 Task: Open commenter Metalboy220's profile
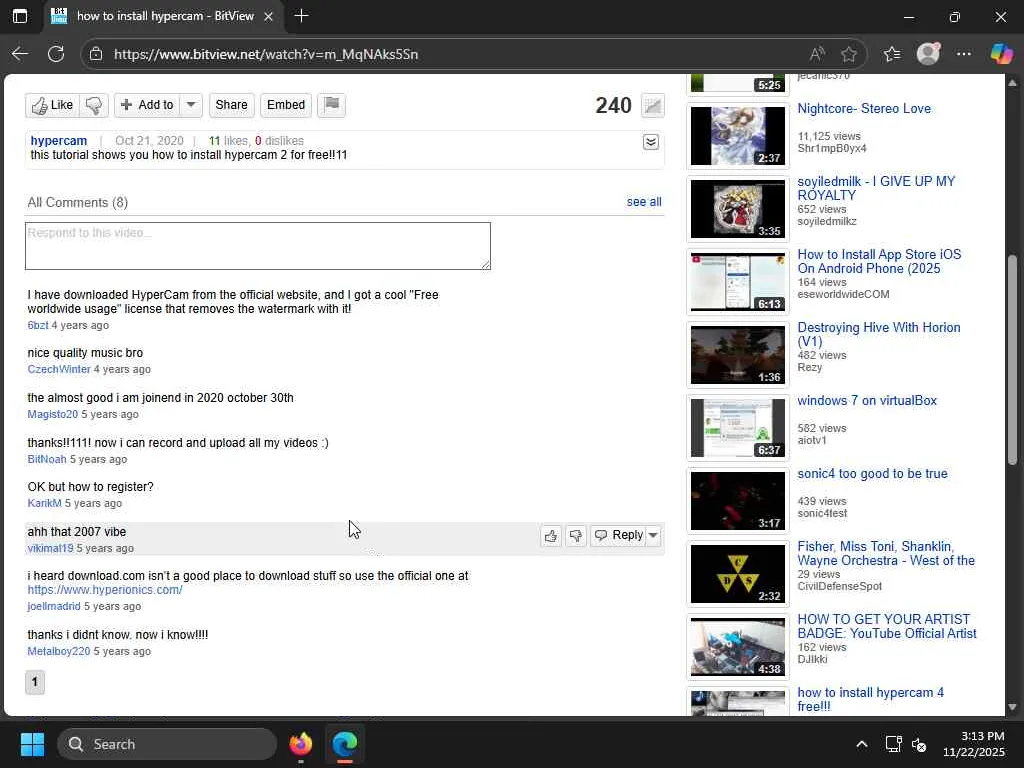pos(59,651)
